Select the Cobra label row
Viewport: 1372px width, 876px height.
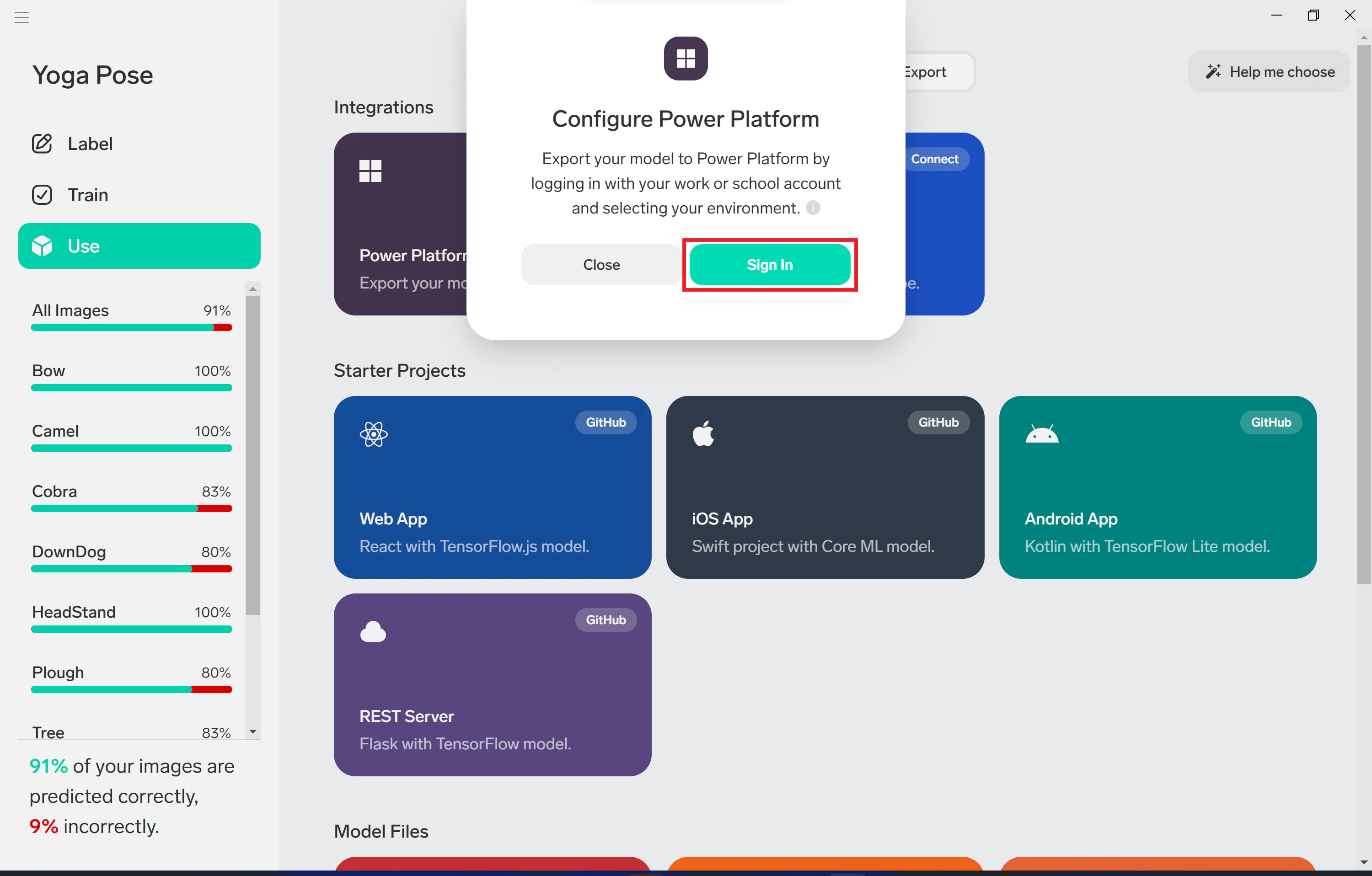[x=132, y=497]
